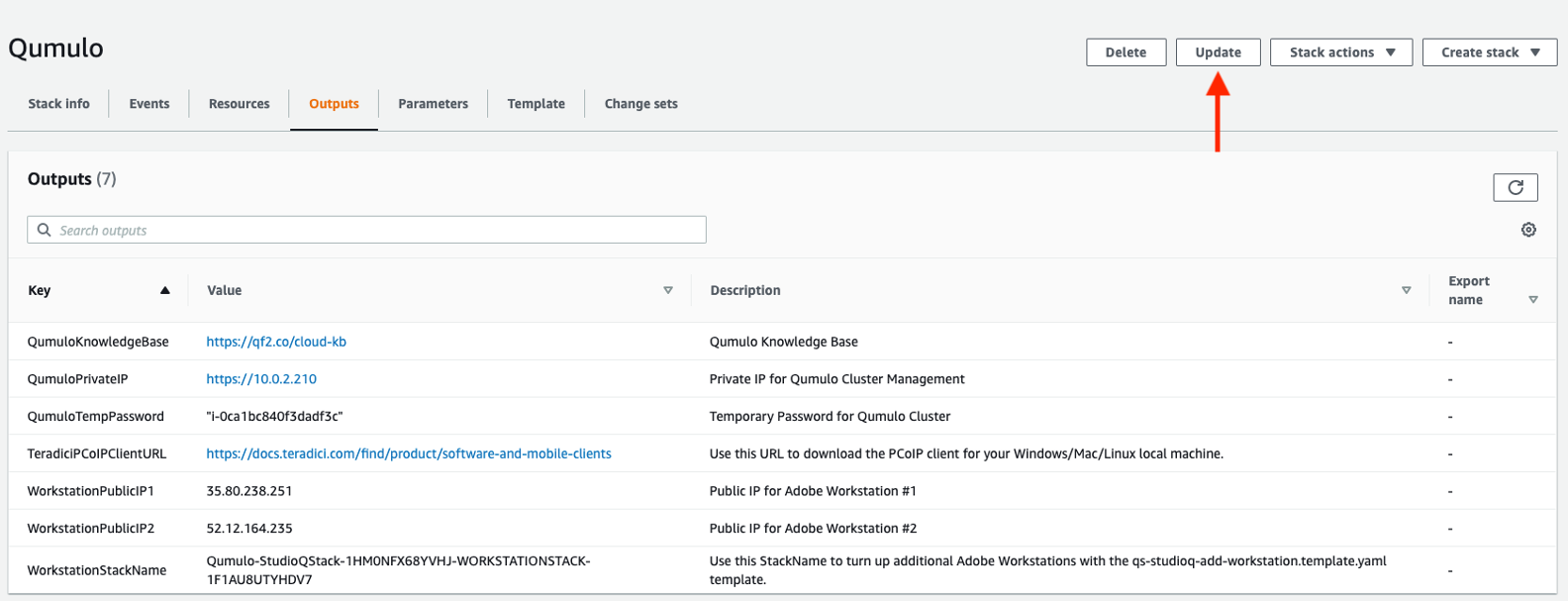Switch to the Stack info tab
Viewport: 1568px width, 601px height.
[x=58, y=104]
